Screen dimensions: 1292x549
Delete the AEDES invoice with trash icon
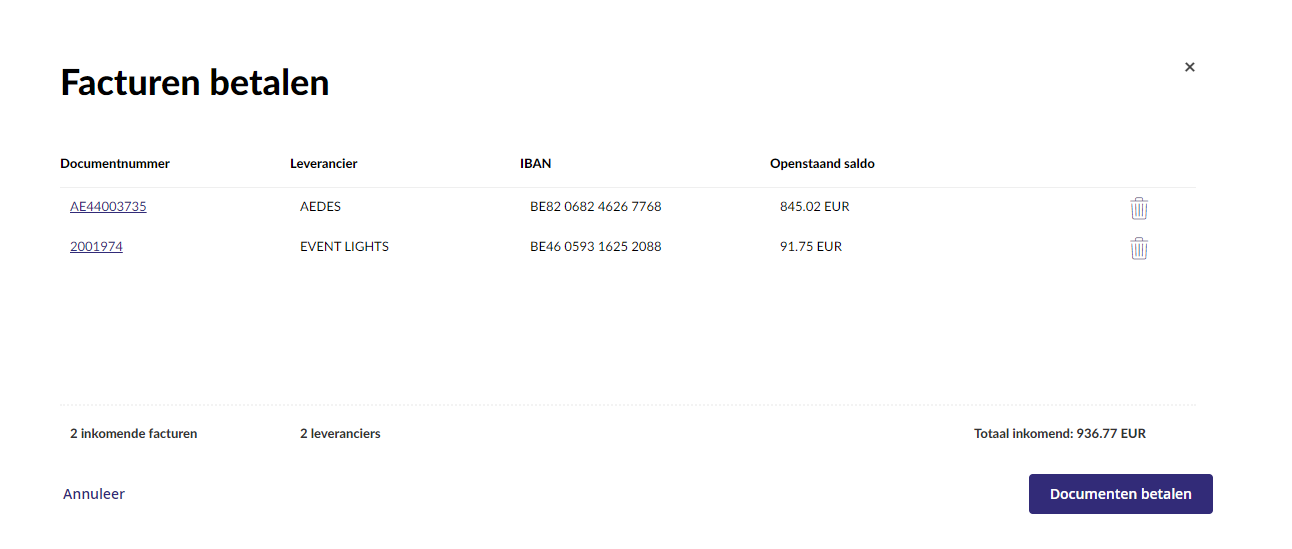(1139, 208)
